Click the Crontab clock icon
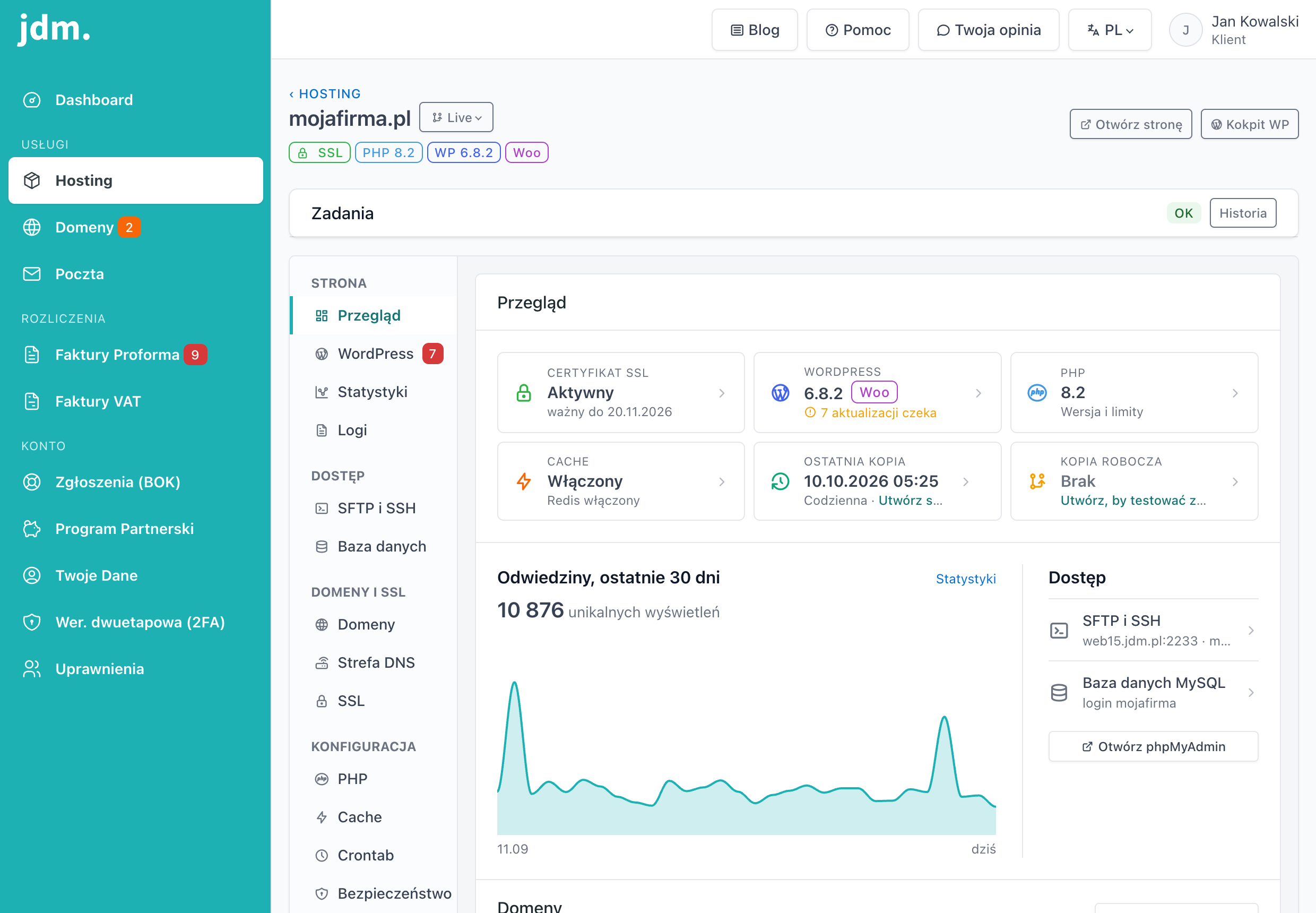The image size is (1316, 913). point(322,856)
